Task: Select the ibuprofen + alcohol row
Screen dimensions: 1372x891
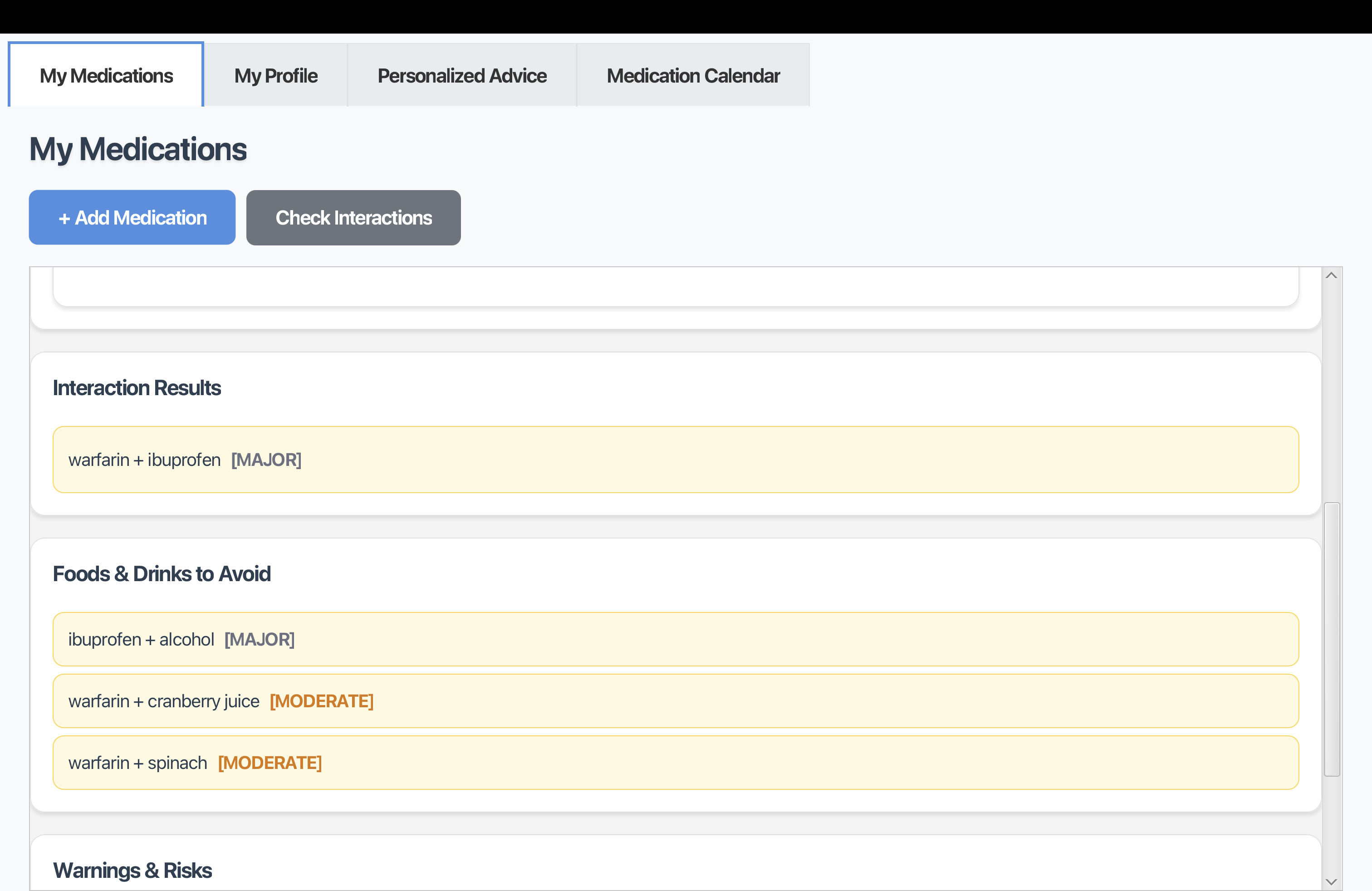Action: (675, 639)
